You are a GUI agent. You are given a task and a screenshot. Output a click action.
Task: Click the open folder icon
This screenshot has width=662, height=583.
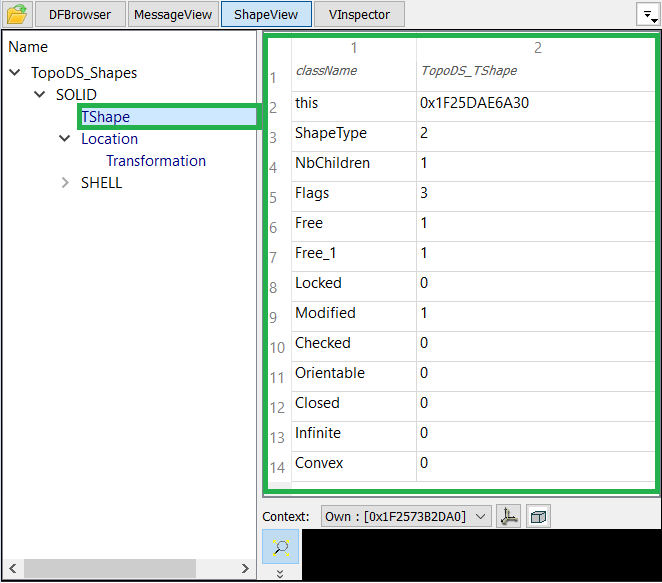(17, 14)
